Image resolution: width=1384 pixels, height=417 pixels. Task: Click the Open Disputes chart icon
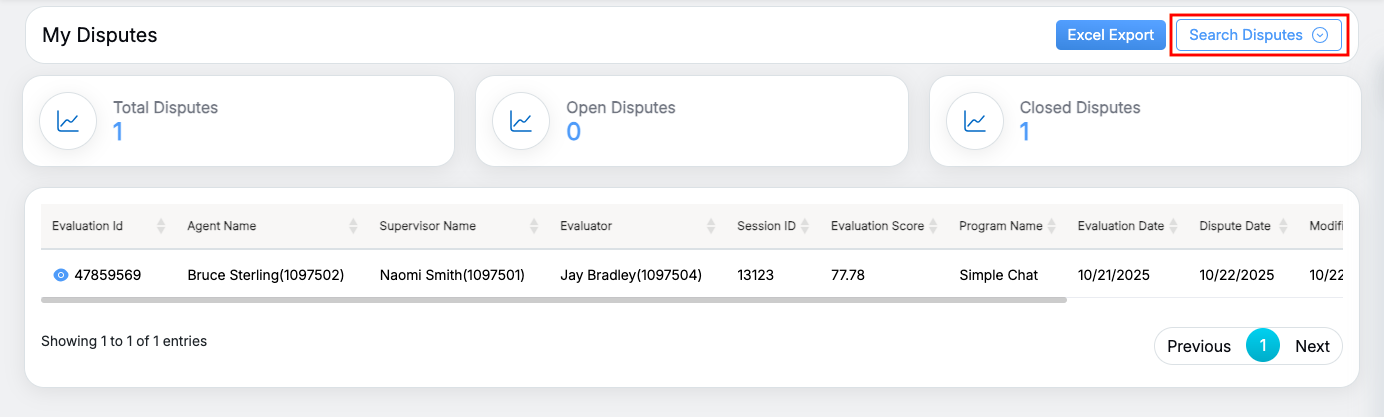click(521, 121)
